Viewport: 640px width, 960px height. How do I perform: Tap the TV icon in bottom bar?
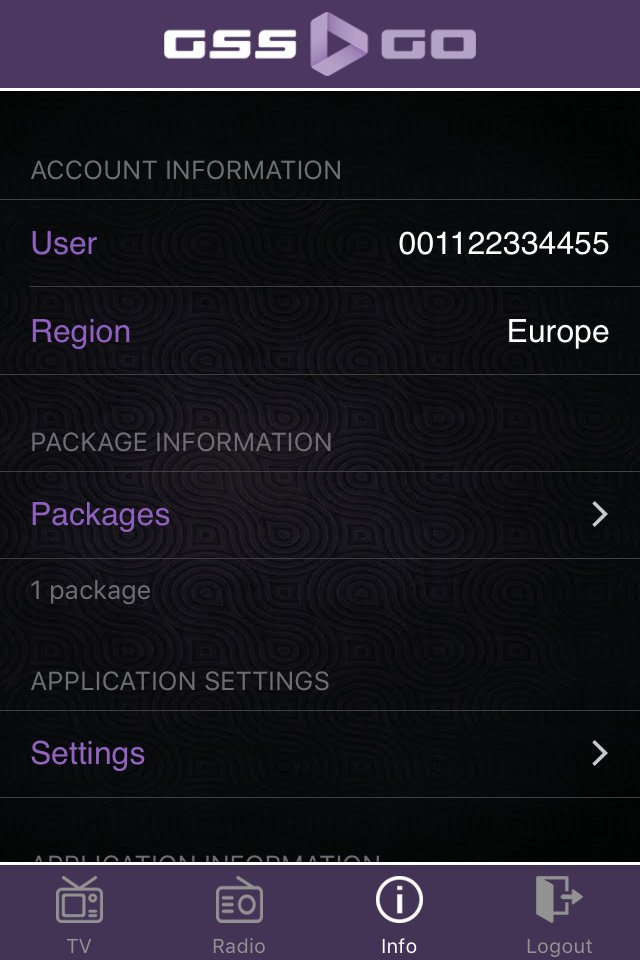(79, 901)
